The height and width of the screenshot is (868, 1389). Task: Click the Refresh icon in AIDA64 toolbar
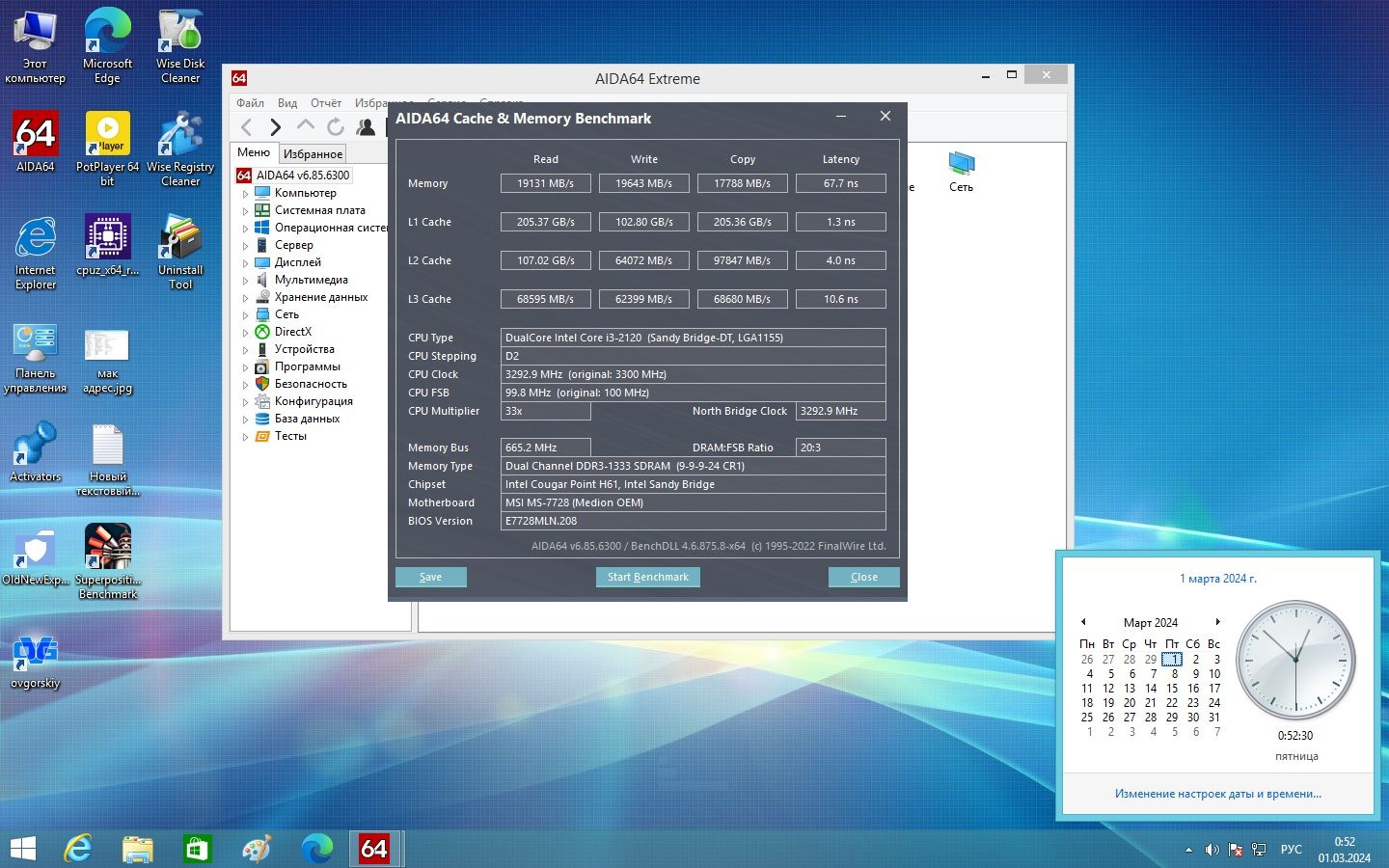(x=336, y=126)
